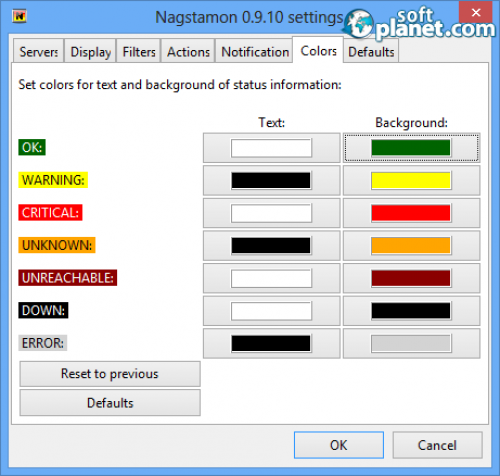This screenshot has height=476, width=500.
Task: Confirm settings with the OK button
Action: click(x=339, y=445)
